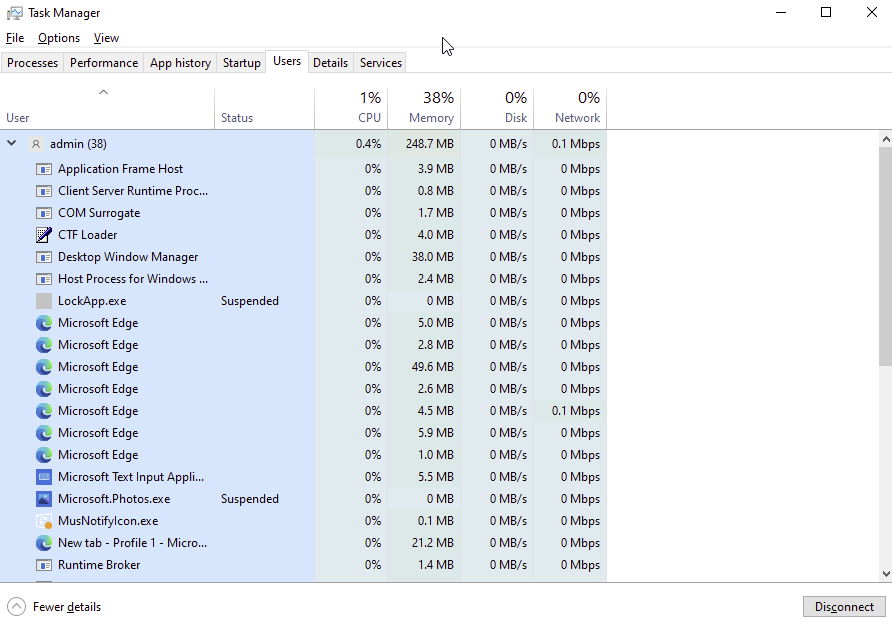Sort by the User column header
The width and height of the screenshot is (892, 627).
108,108
